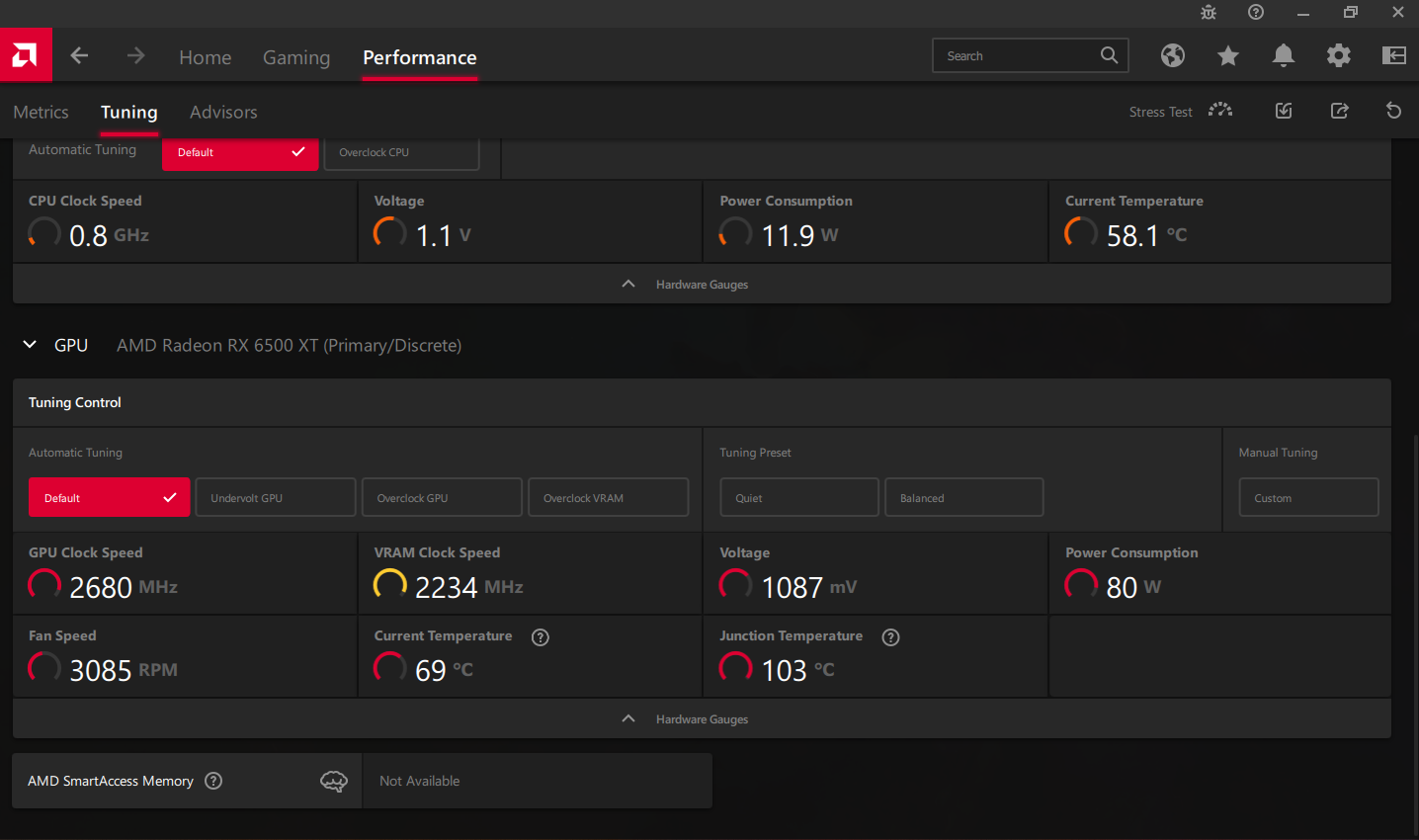
Task: Click CPU Clock Speed 0.8 GHz value
Action: pos(109,235)
